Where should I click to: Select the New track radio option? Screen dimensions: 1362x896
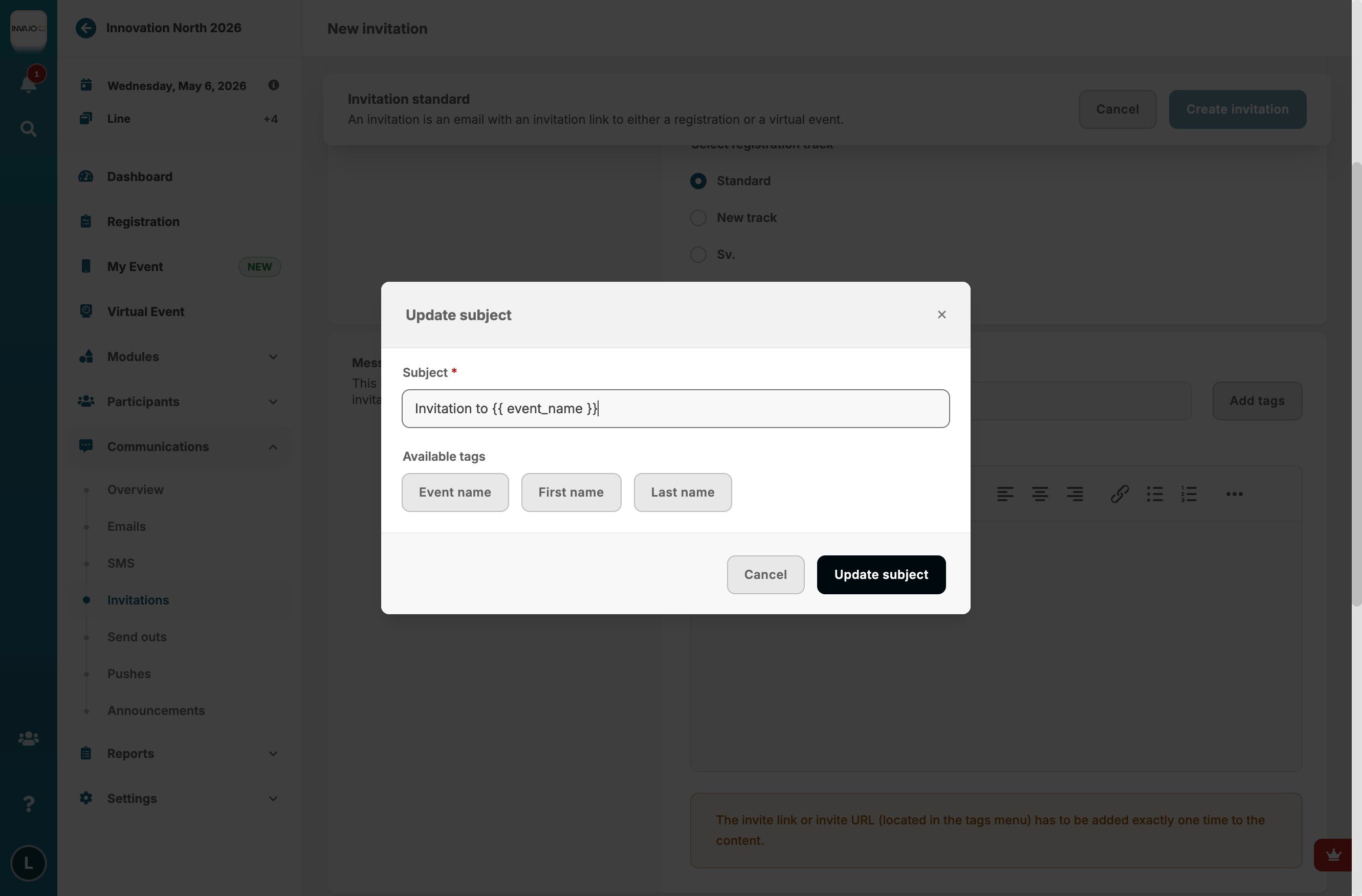pyautogui.click(x=697, y=217)
